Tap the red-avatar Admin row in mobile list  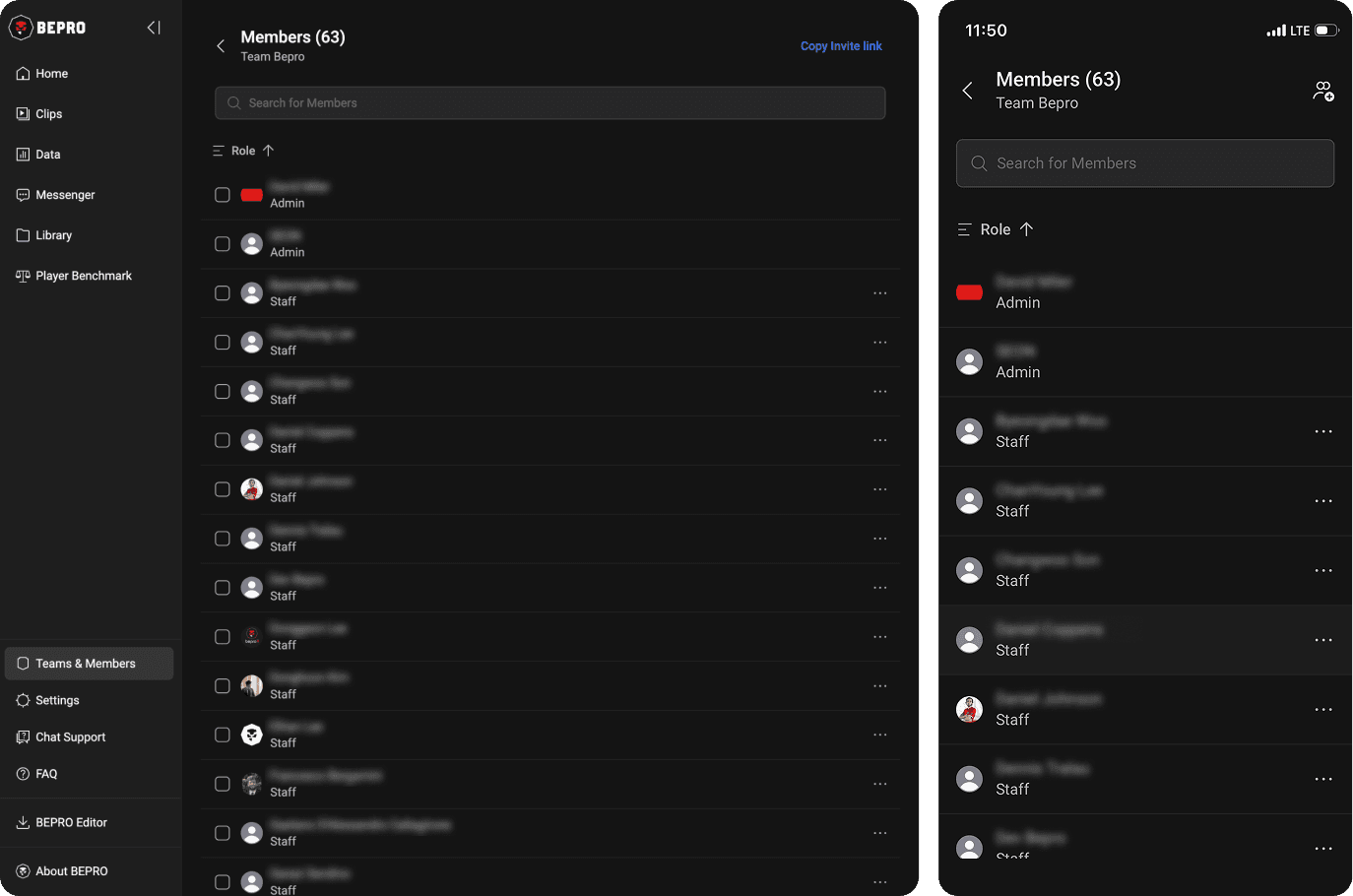tap(1145, 292)
